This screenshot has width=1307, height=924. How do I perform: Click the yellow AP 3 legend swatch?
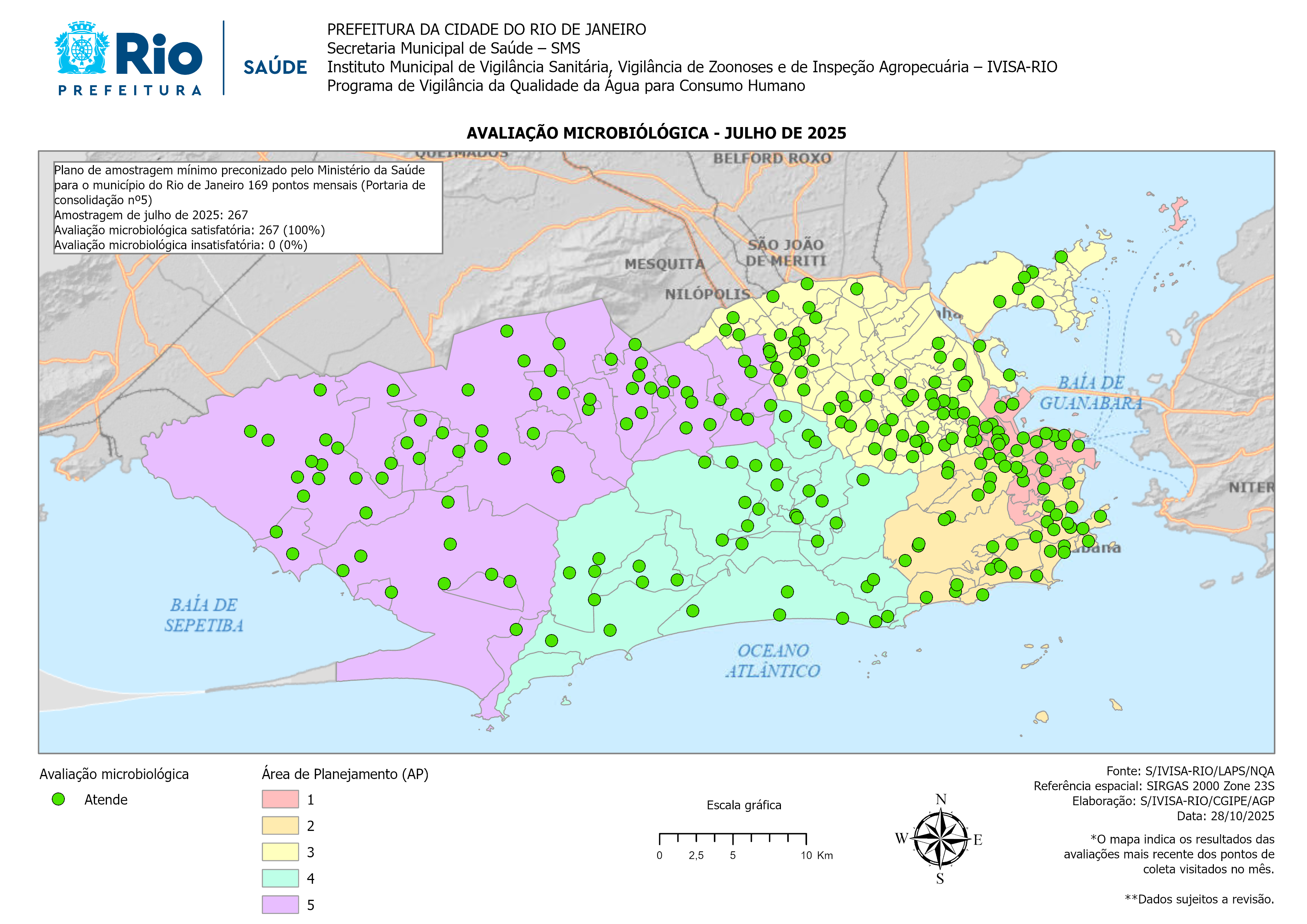(x=280, y=852)
